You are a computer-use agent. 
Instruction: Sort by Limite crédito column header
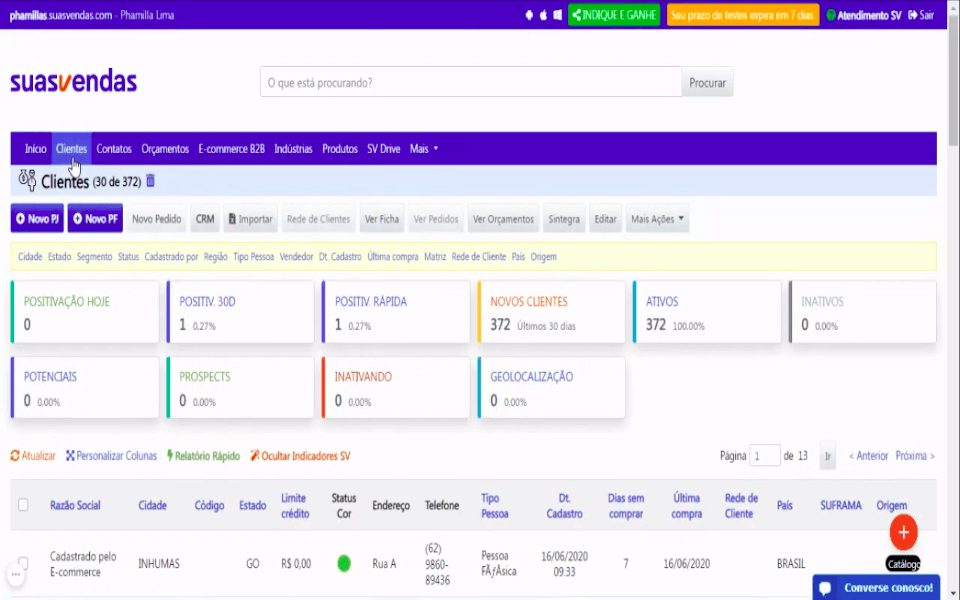[x=295, y=506]
